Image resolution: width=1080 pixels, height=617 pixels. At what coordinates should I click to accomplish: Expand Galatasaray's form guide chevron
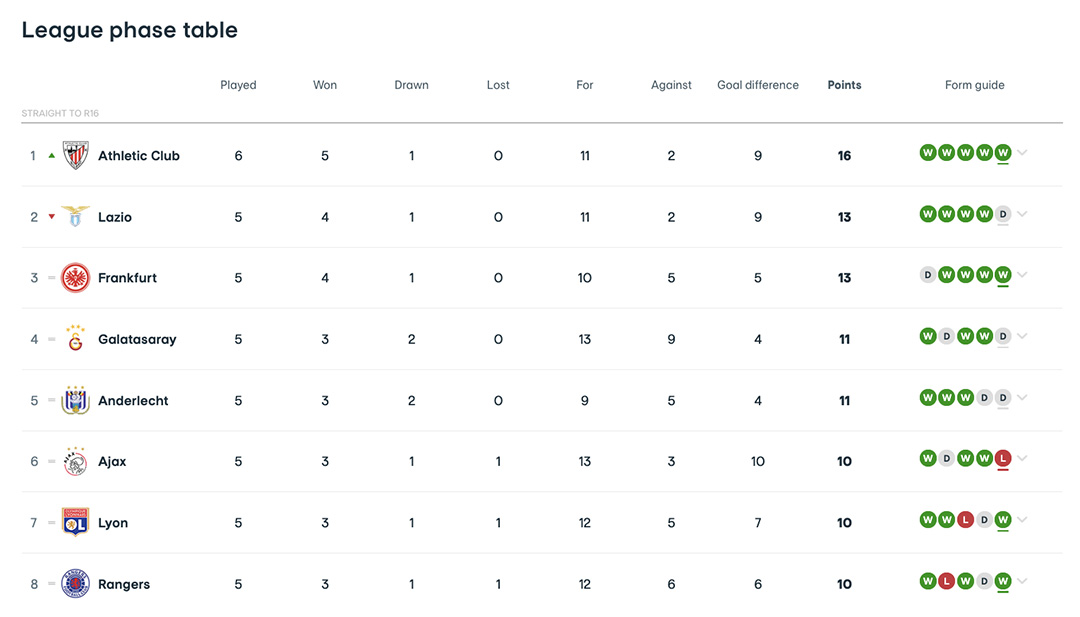(1022, 336)
